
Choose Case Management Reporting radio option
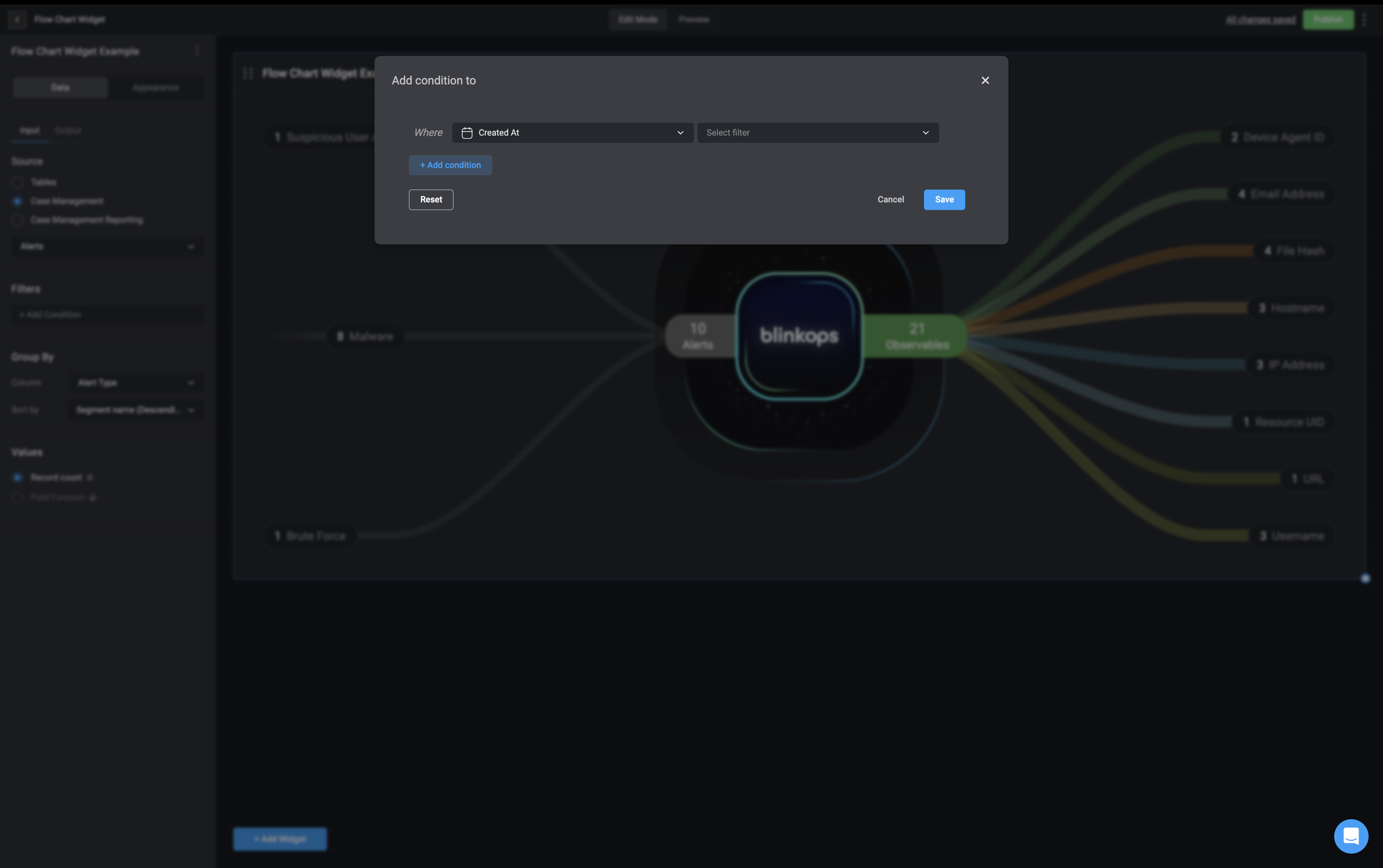[x=17, y=220]
